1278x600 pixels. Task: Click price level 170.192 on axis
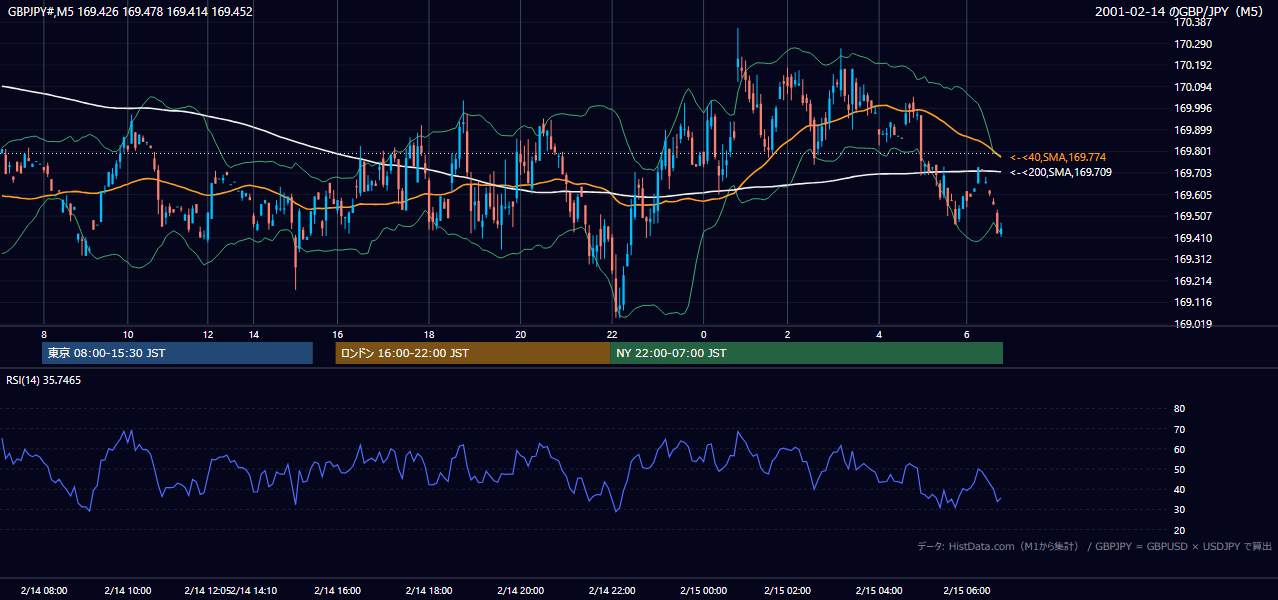(x=1193, y=65)
